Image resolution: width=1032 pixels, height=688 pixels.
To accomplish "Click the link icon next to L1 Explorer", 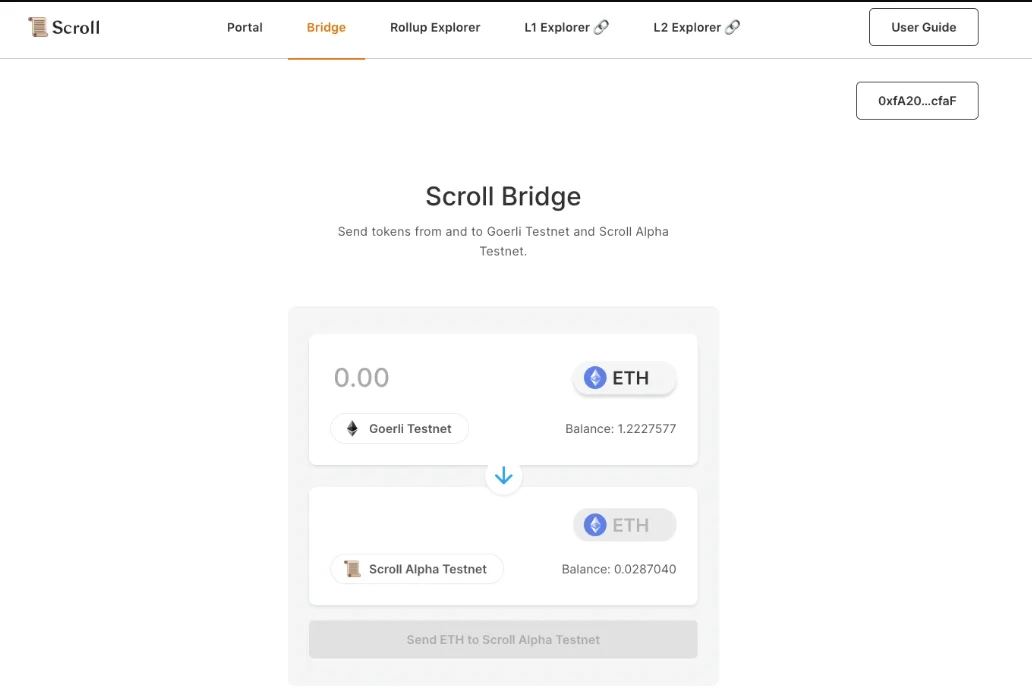I will tap(601, 28).
